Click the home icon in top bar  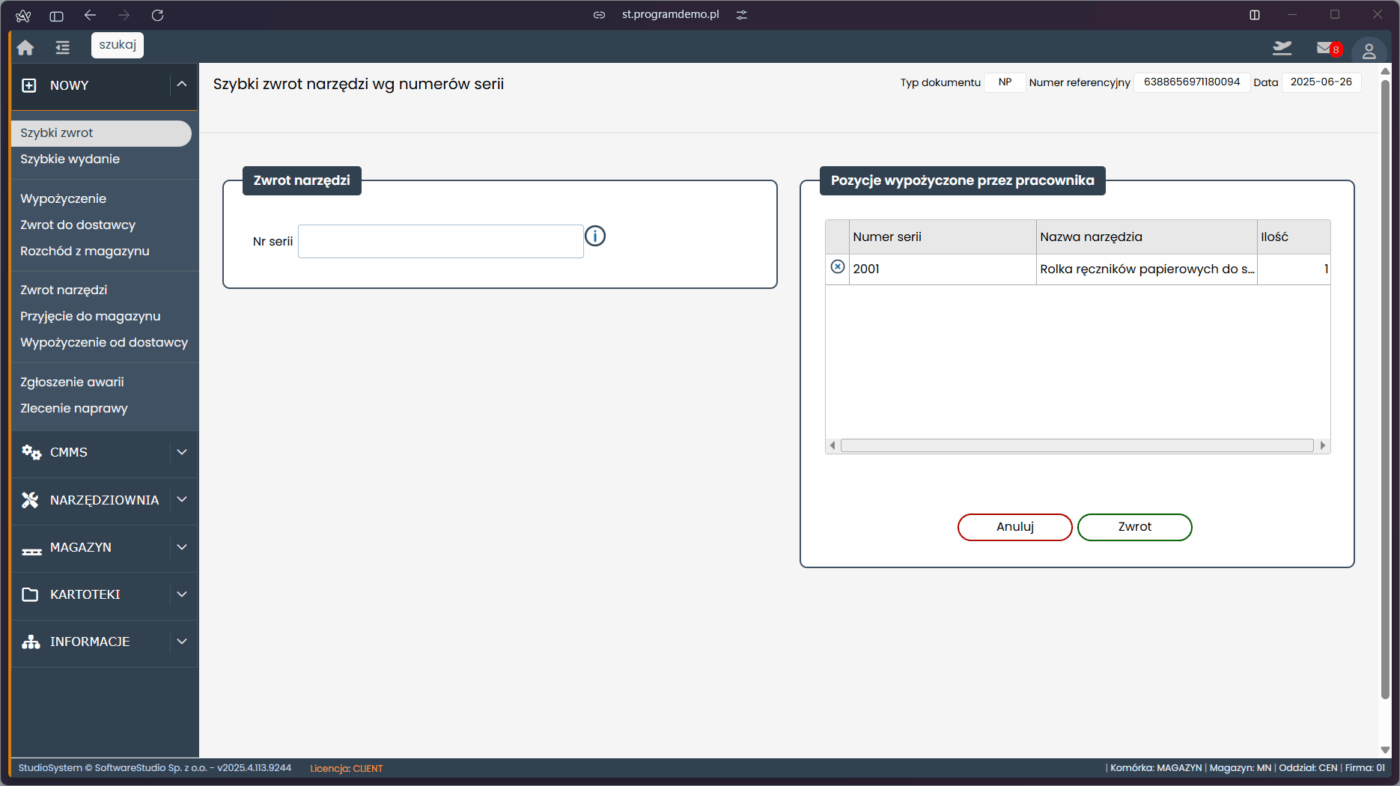tap(25, 47)
